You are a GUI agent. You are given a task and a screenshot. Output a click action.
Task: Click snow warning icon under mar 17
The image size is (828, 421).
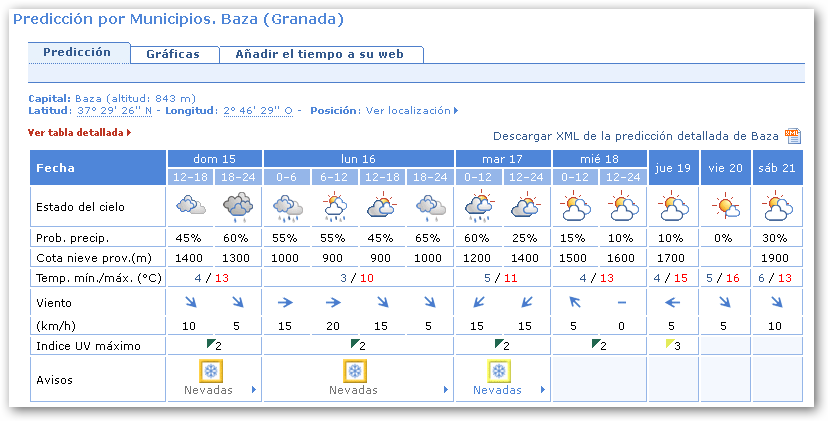(x=498, y=371)
